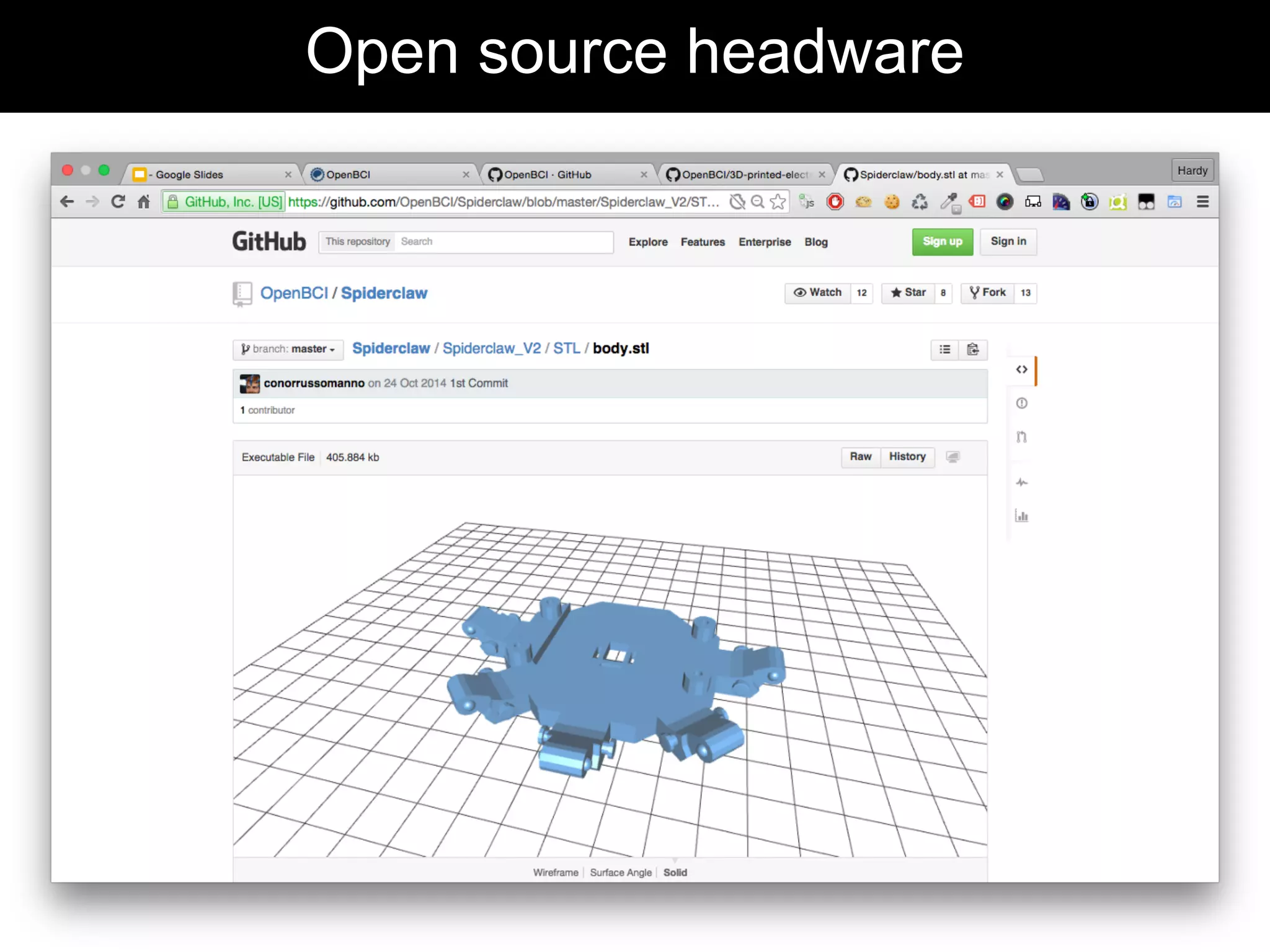
Task: Click the browser reload icon
Action: [x=118, y=201]
